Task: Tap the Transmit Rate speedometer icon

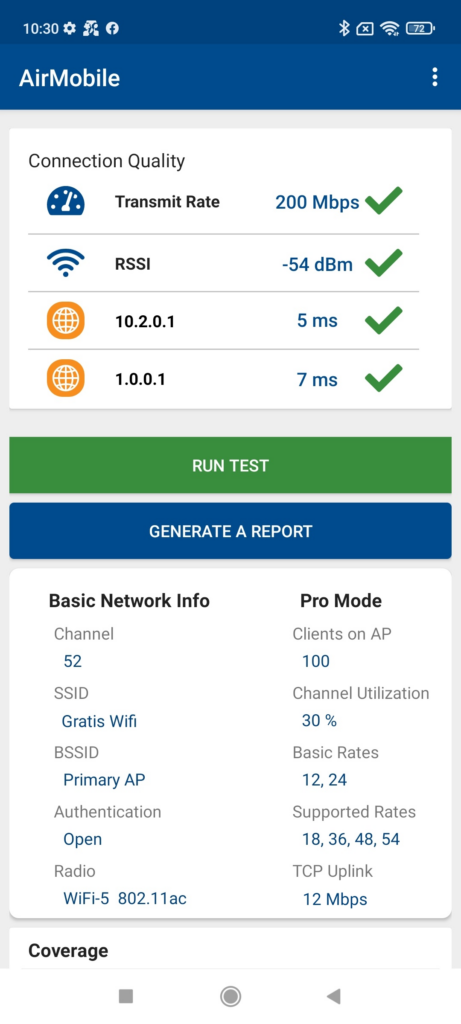Action: [x=65, y=202]
